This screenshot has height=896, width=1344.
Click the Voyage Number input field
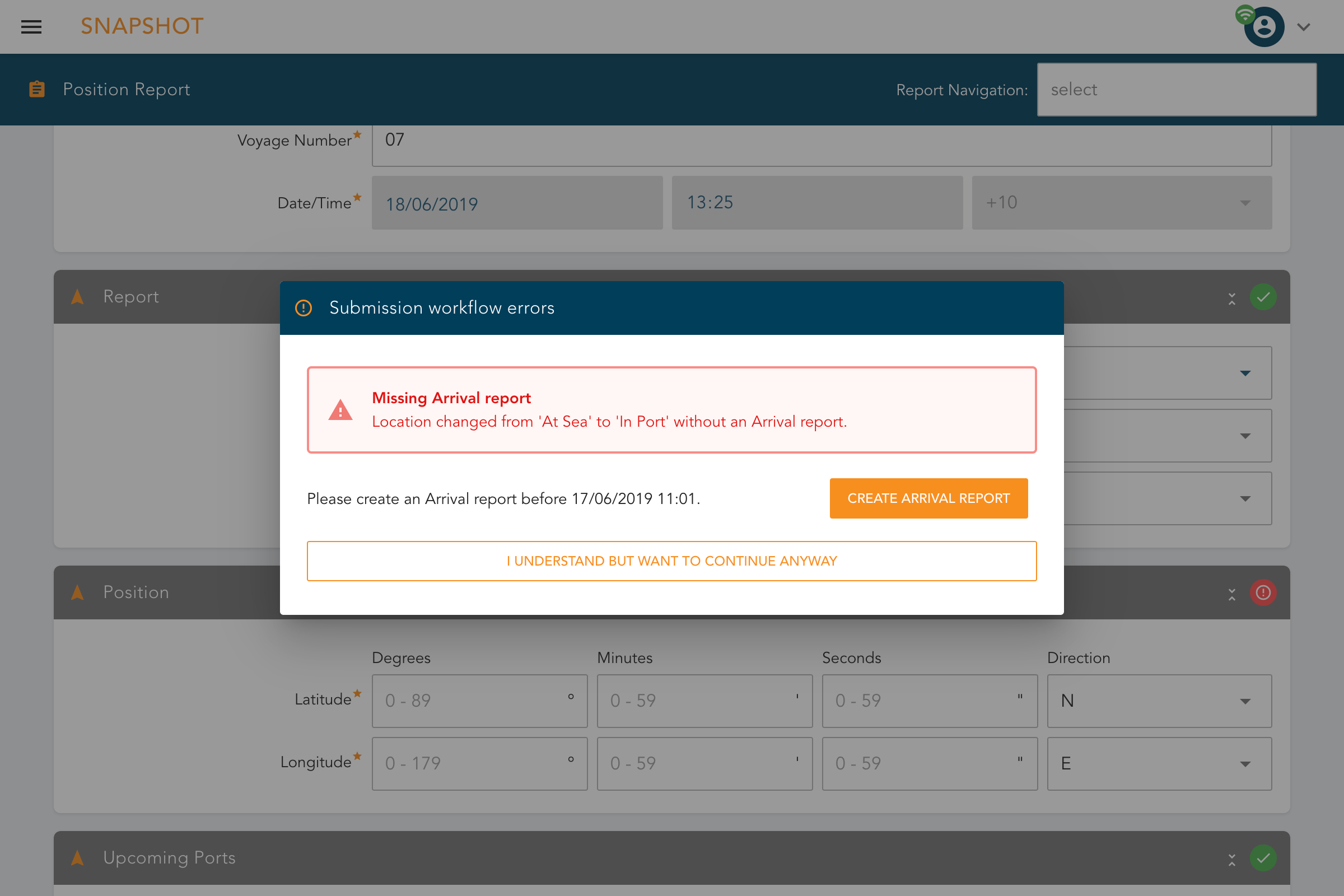[x=822, y=140]
